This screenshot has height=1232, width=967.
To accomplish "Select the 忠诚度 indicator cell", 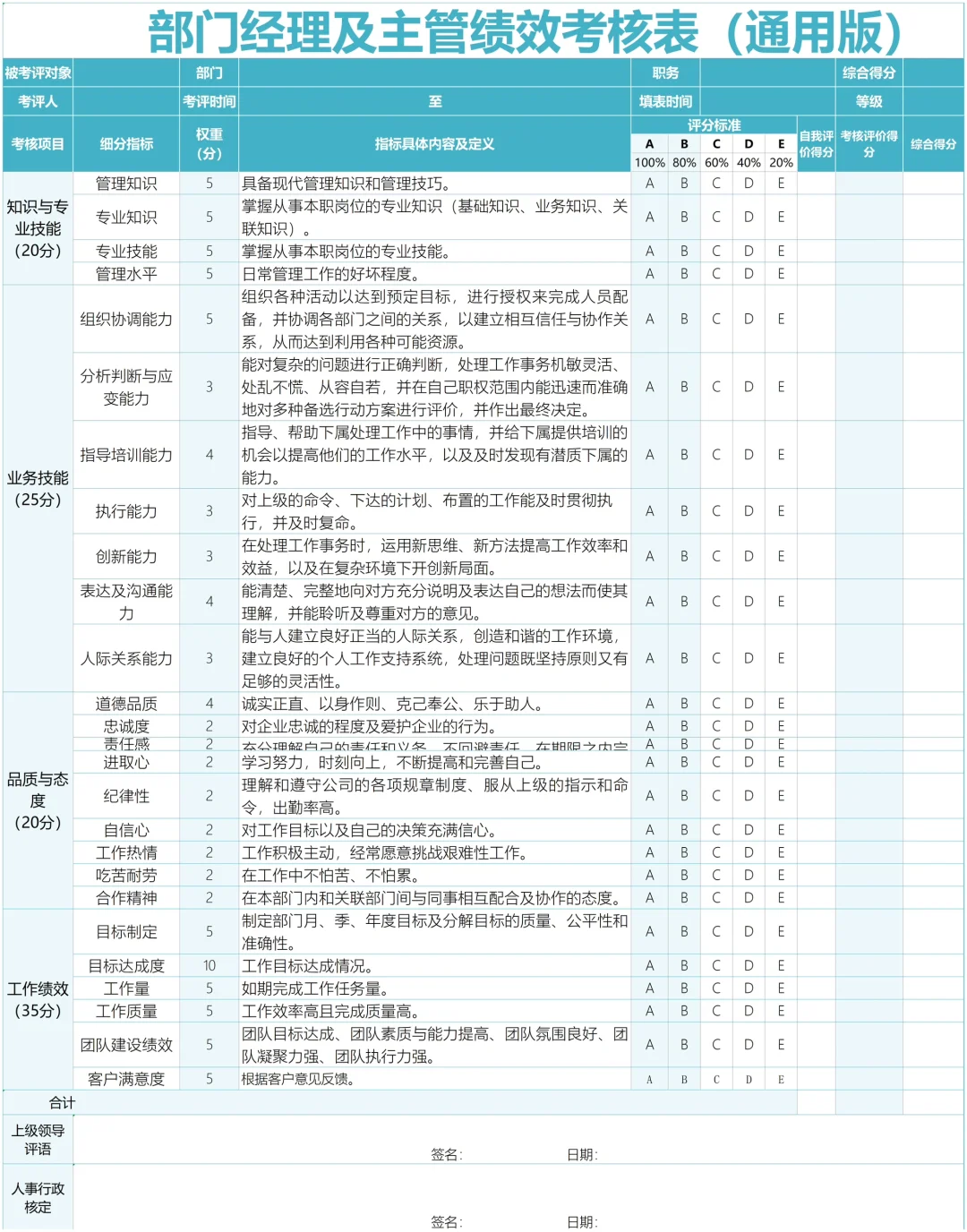I will [126, 726].
